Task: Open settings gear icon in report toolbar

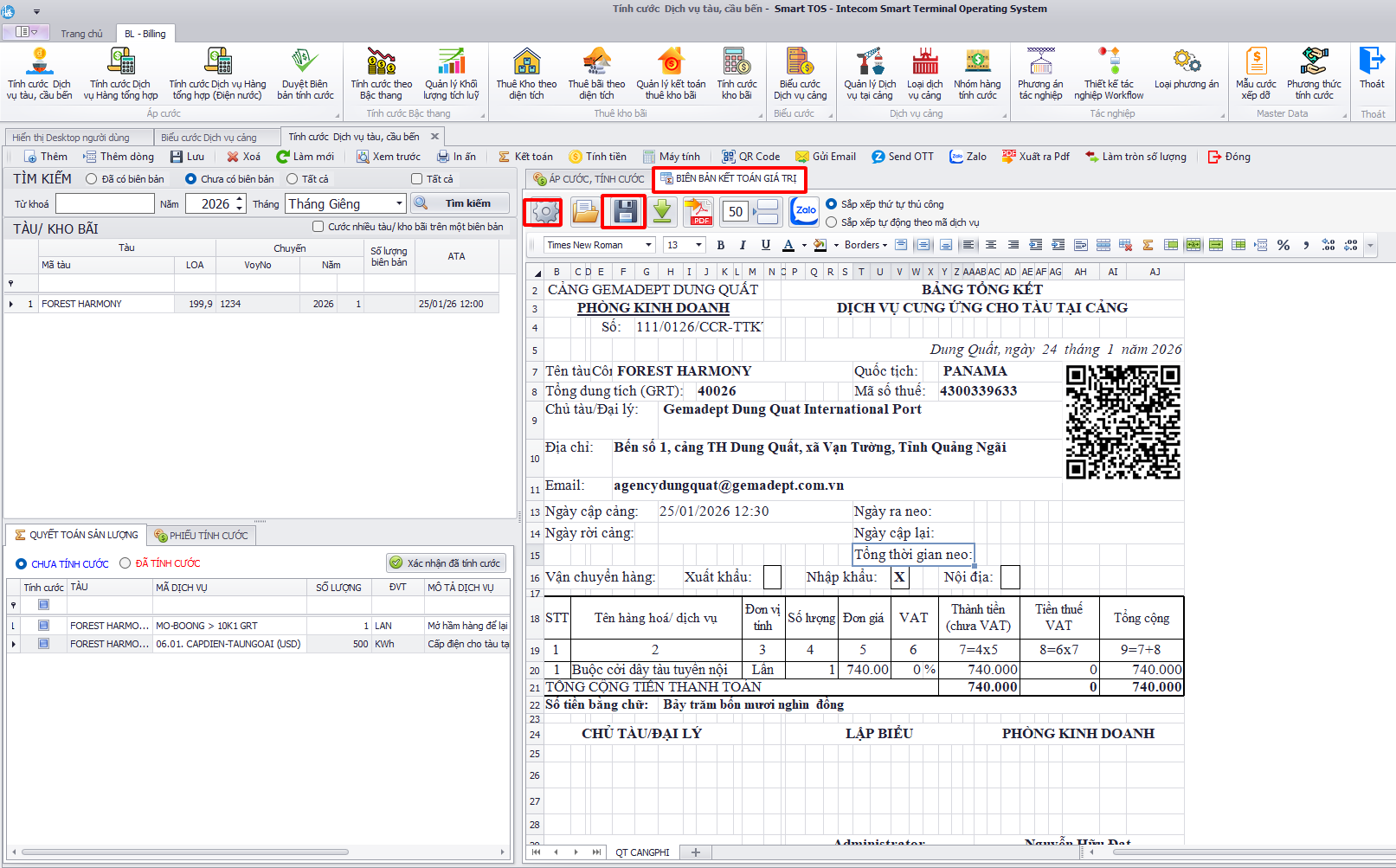Action: coord(544,212)
